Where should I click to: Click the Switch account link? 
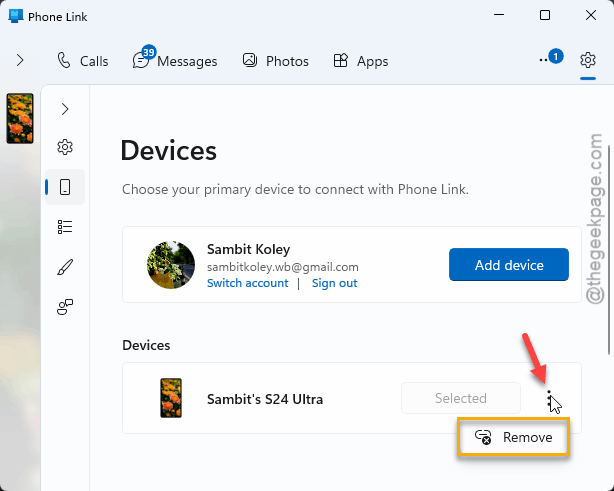247,283
